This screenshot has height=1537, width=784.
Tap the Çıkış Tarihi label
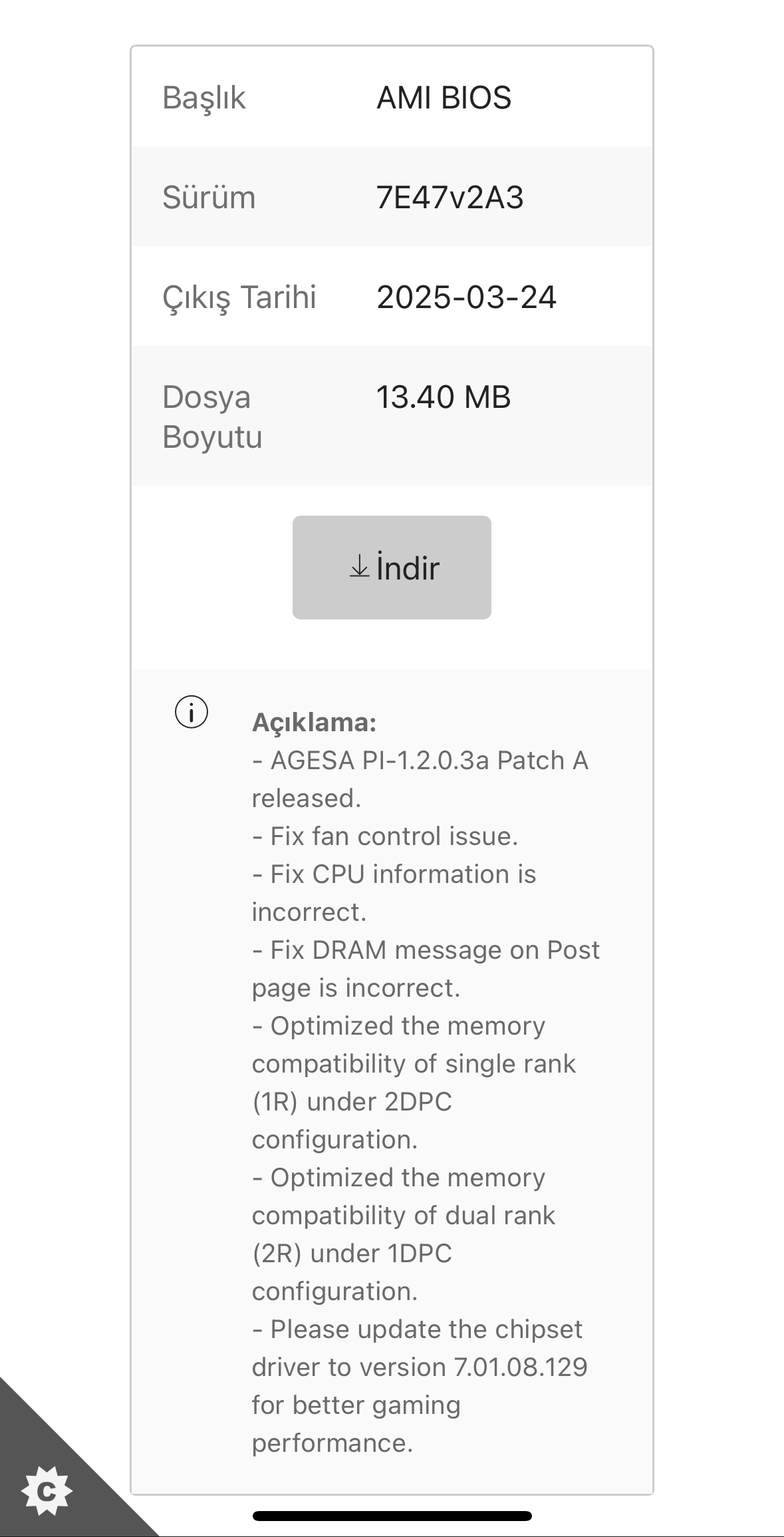pos(239,297)
